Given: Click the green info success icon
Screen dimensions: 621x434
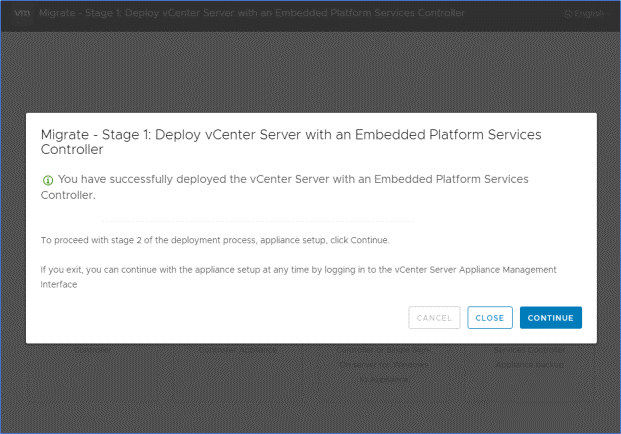Looking at the screenshot, I should point(48,180).
